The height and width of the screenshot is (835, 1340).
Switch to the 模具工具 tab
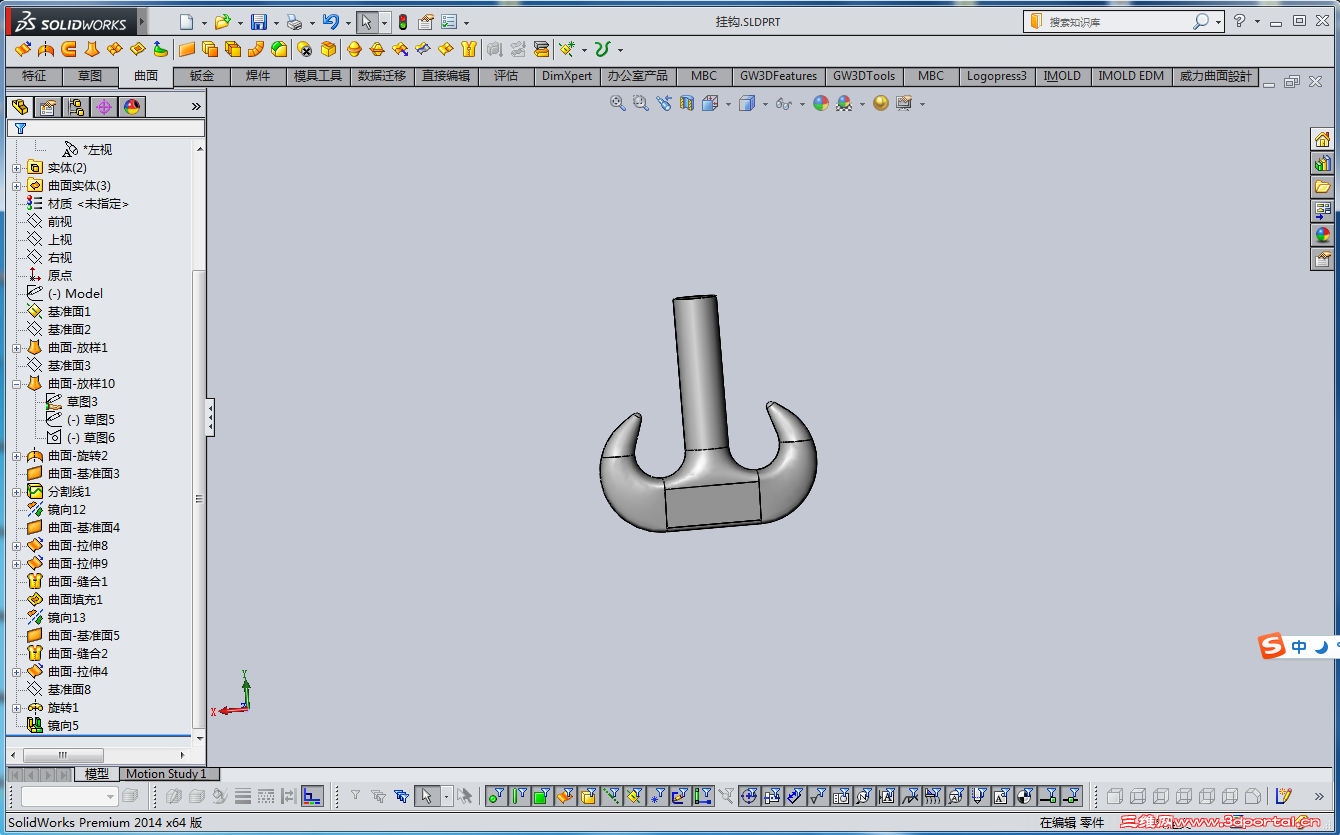coord(318,76)
